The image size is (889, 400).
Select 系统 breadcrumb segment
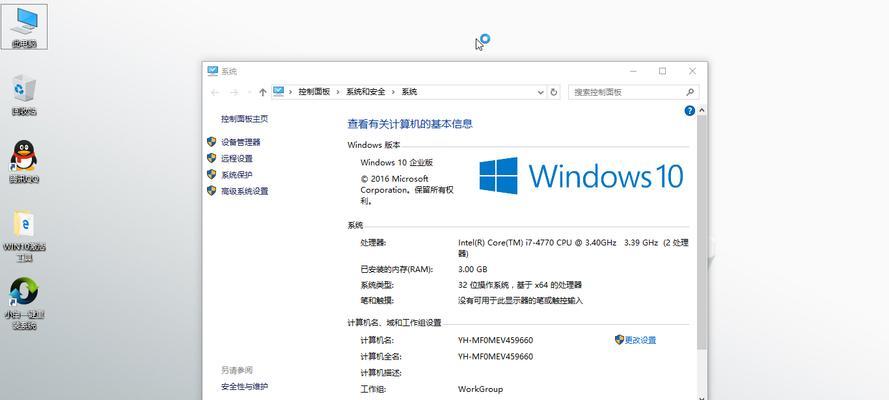(x=409, y=92)
